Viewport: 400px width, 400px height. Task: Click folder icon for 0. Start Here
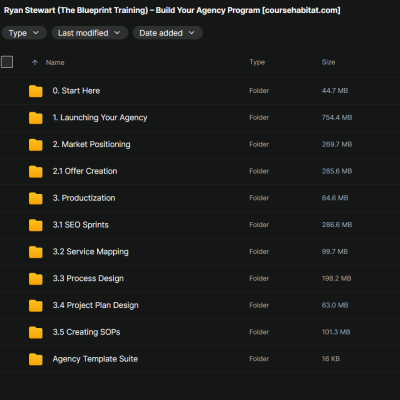[36, 91]
